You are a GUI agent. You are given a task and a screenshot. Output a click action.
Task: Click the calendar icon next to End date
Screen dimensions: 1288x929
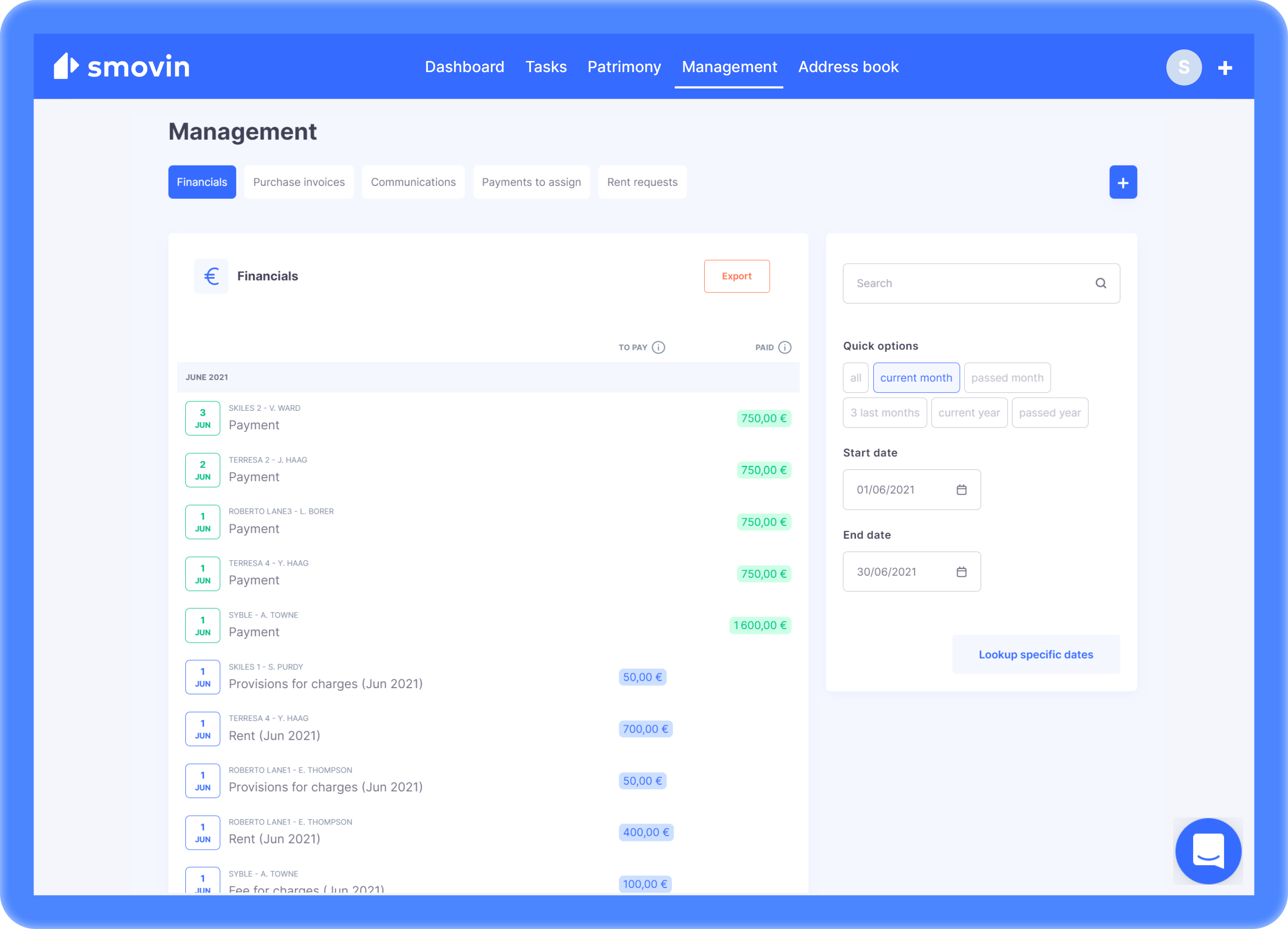tap(961, 571)
